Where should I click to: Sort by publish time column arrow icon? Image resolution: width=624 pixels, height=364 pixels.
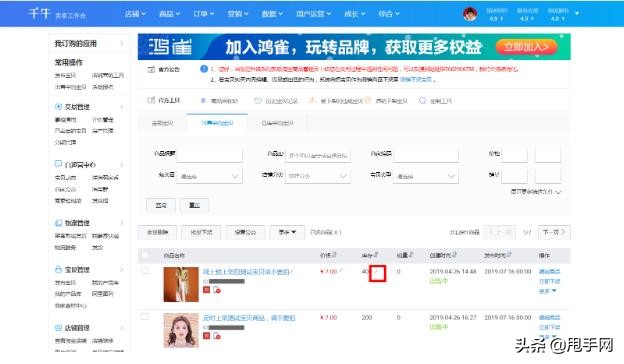pos(509,255)
